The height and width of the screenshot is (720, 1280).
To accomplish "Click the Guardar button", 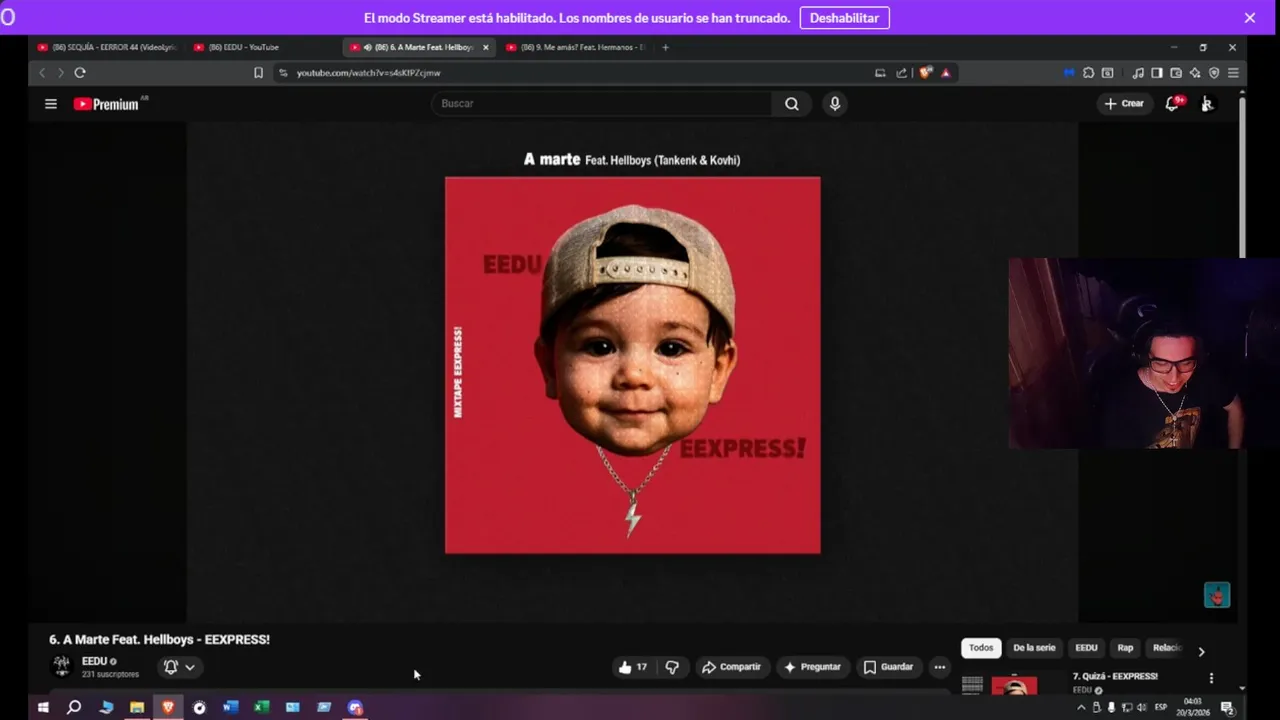I will (x=888, y=667).
